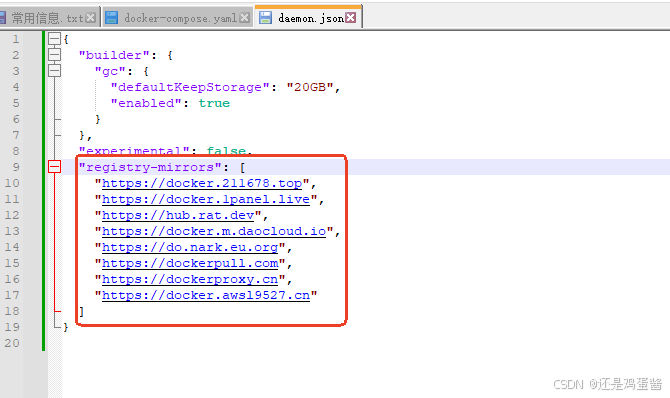Image resolution: width=670 pixels, height=398 pixels.
Task: Close the 常用信息.txt tab
Action: pos(90,18)
